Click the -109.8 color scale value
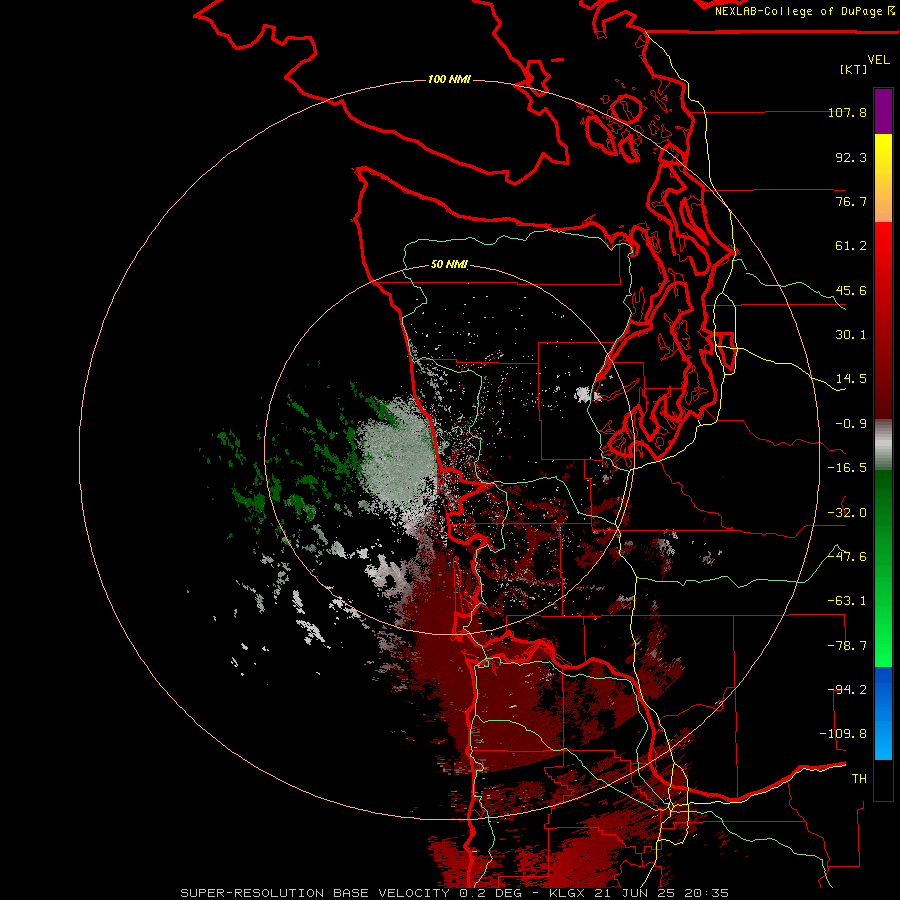Image resolution: width=900 pixels, height=900 pixels. (843, 734)
